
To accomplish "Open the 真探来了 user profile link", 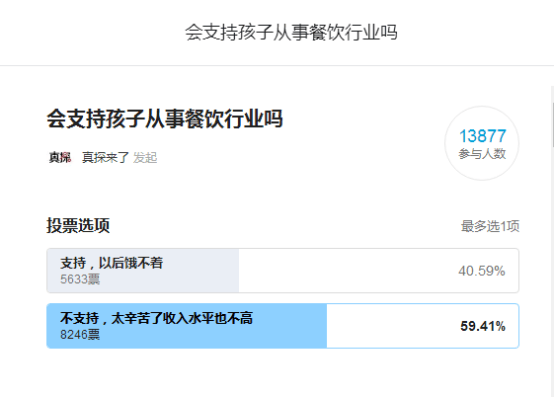I will 106,158.
